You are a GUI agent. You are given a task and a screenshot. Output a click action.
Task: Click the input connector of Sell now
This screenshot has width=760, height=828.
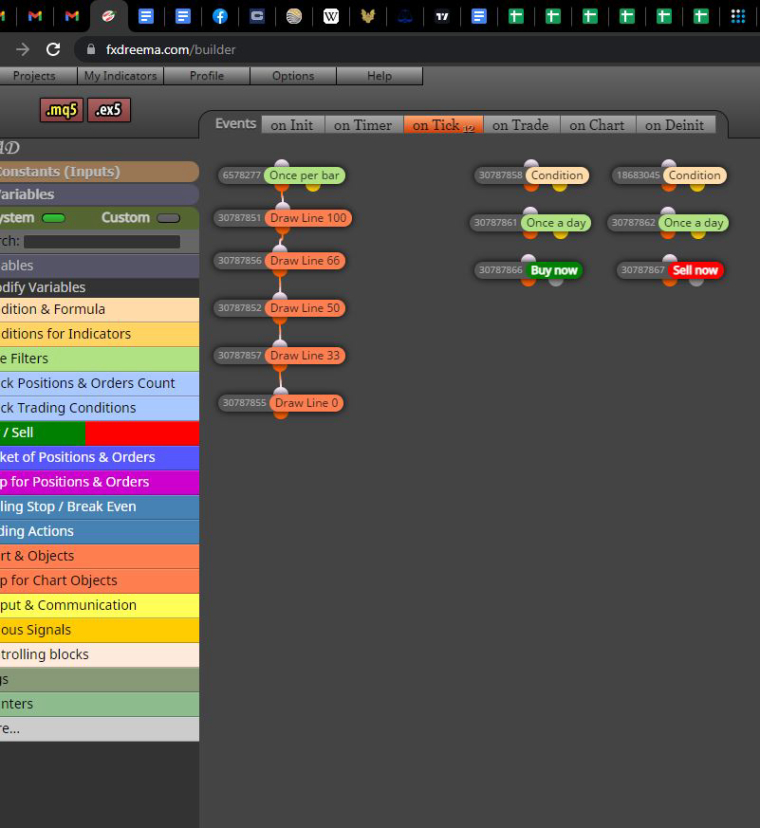tap(670, 259)
